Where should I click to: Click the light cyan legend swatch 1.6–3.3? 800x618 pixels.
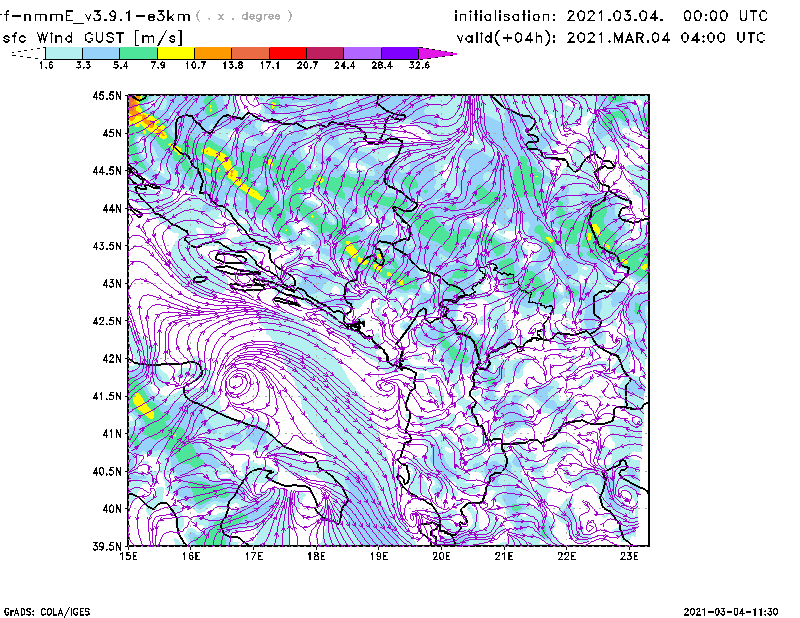[x=64, y=53]
